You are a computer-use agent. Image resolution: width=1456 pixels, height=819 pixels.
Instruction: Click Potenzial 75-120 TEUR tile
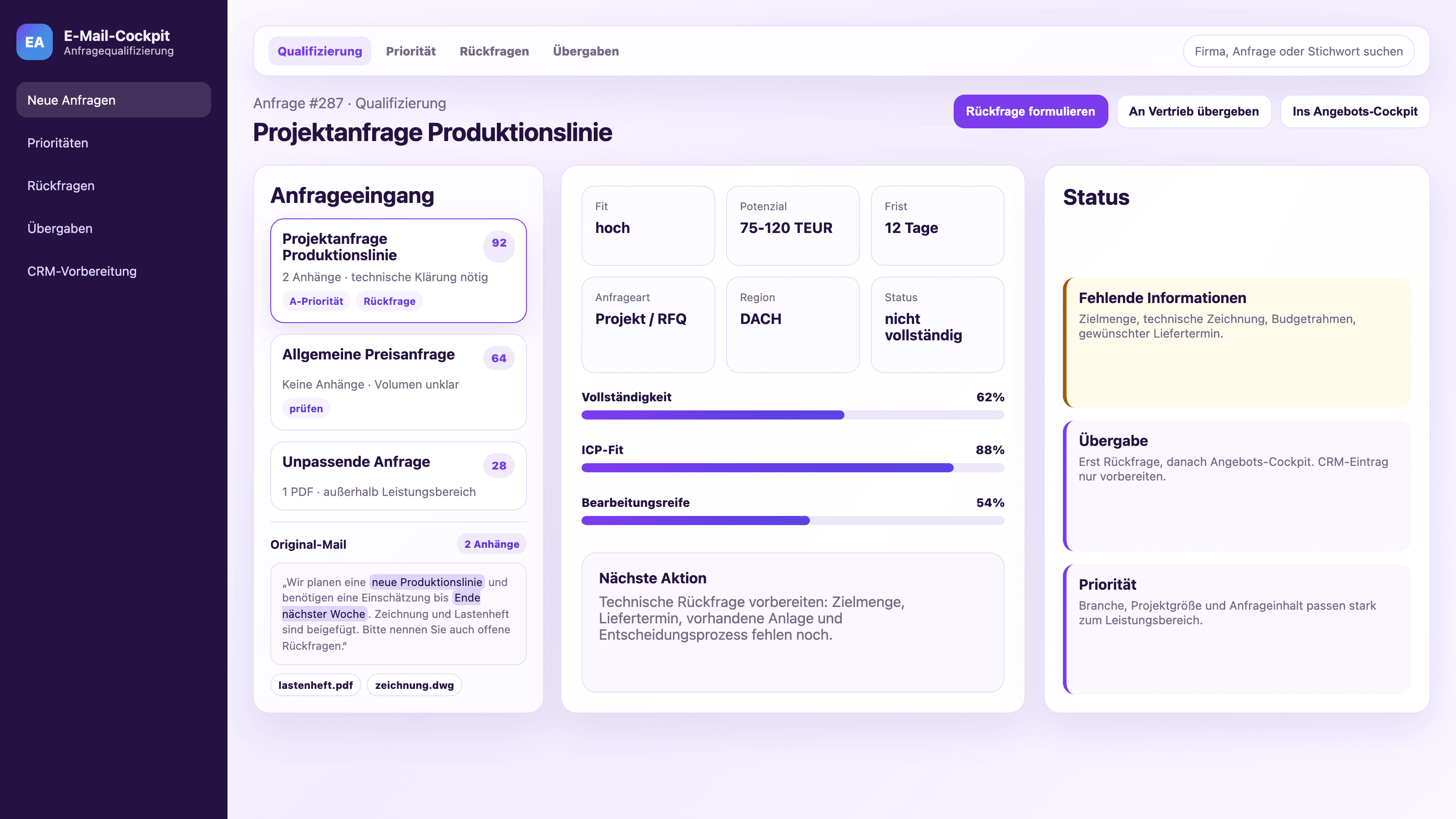(x=793, y=226)
